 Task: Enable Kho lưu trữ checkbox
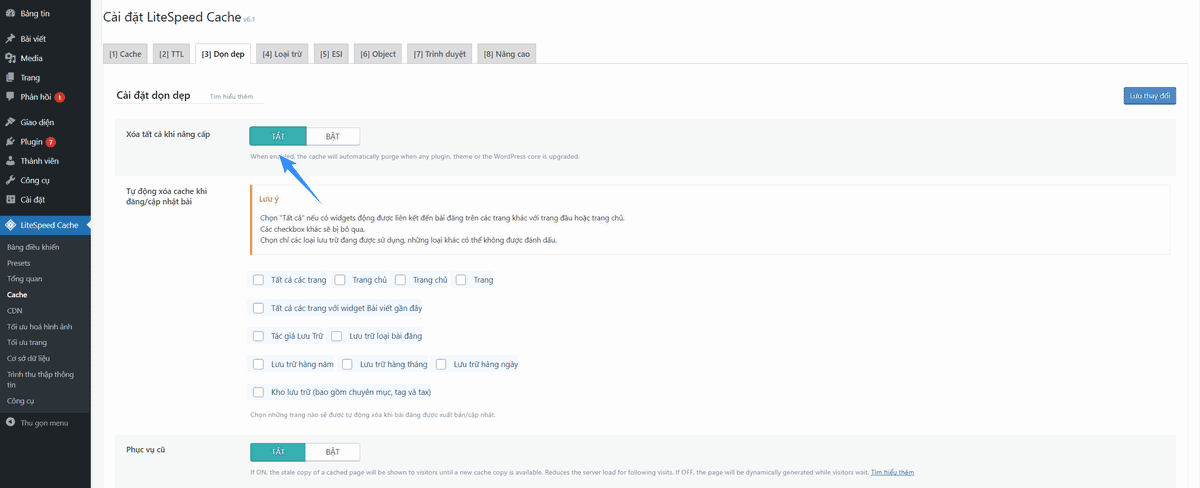259,392
